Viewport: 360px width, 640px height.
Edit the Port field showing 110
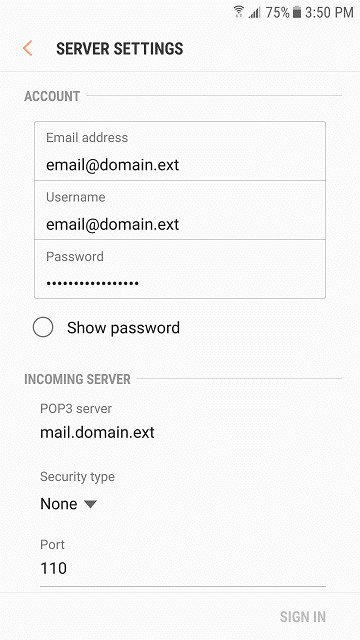pos(183,562)
